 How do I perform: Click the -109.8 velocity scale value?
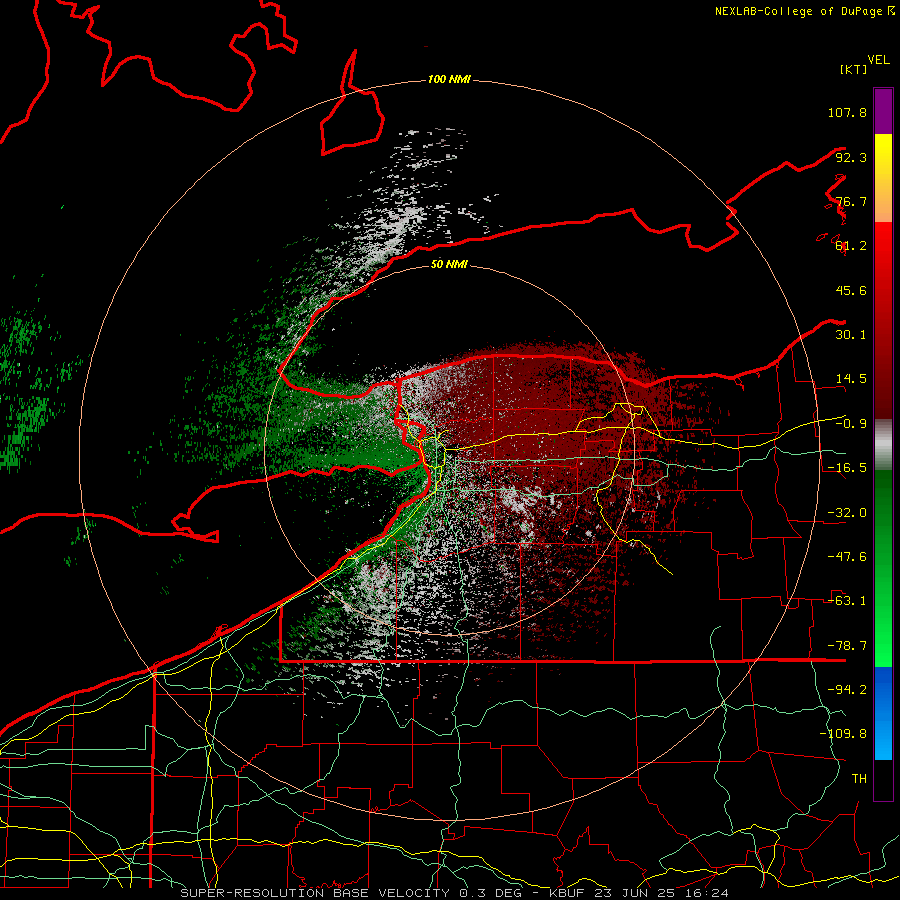[x=843, y=734]
